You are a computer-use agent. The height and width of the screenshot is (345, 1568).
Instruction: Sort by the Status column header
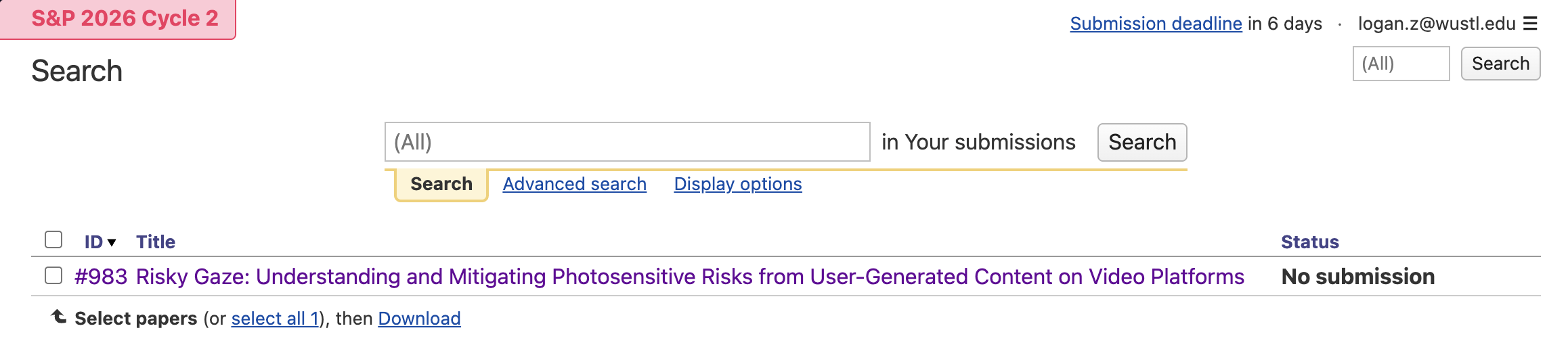(1309, 242)
